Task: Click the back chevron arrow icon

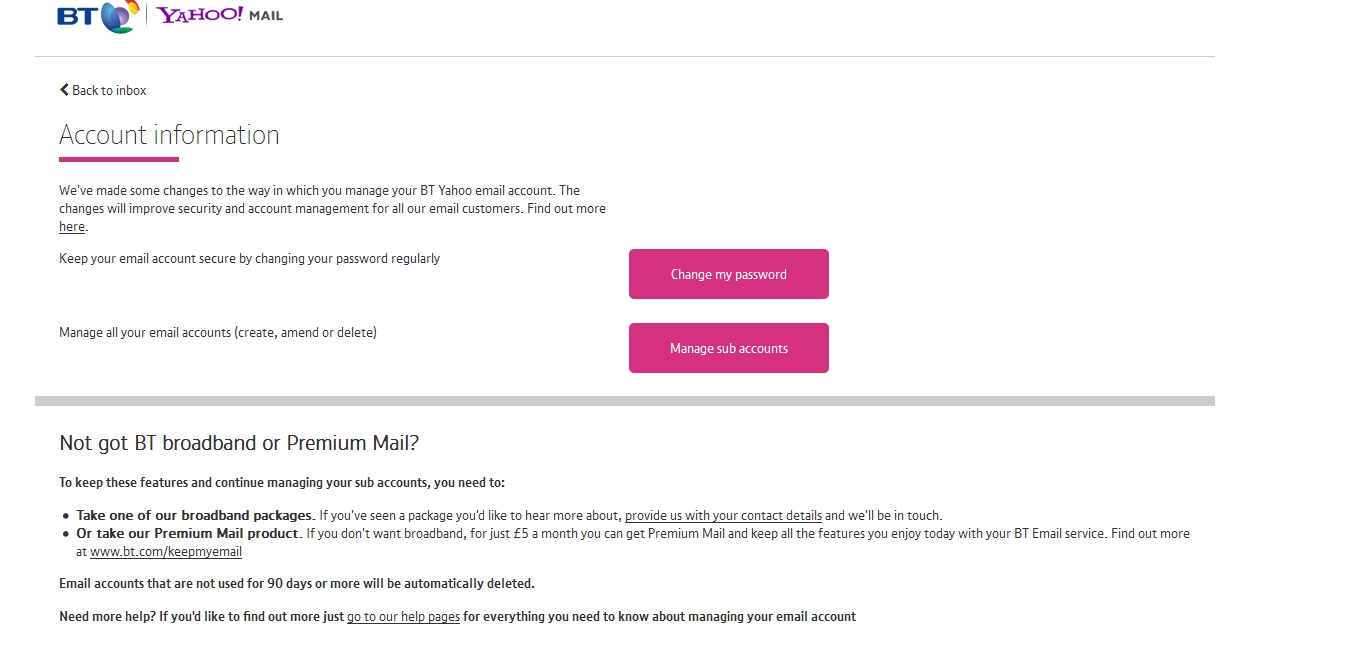Action: (x=64, y=90)
